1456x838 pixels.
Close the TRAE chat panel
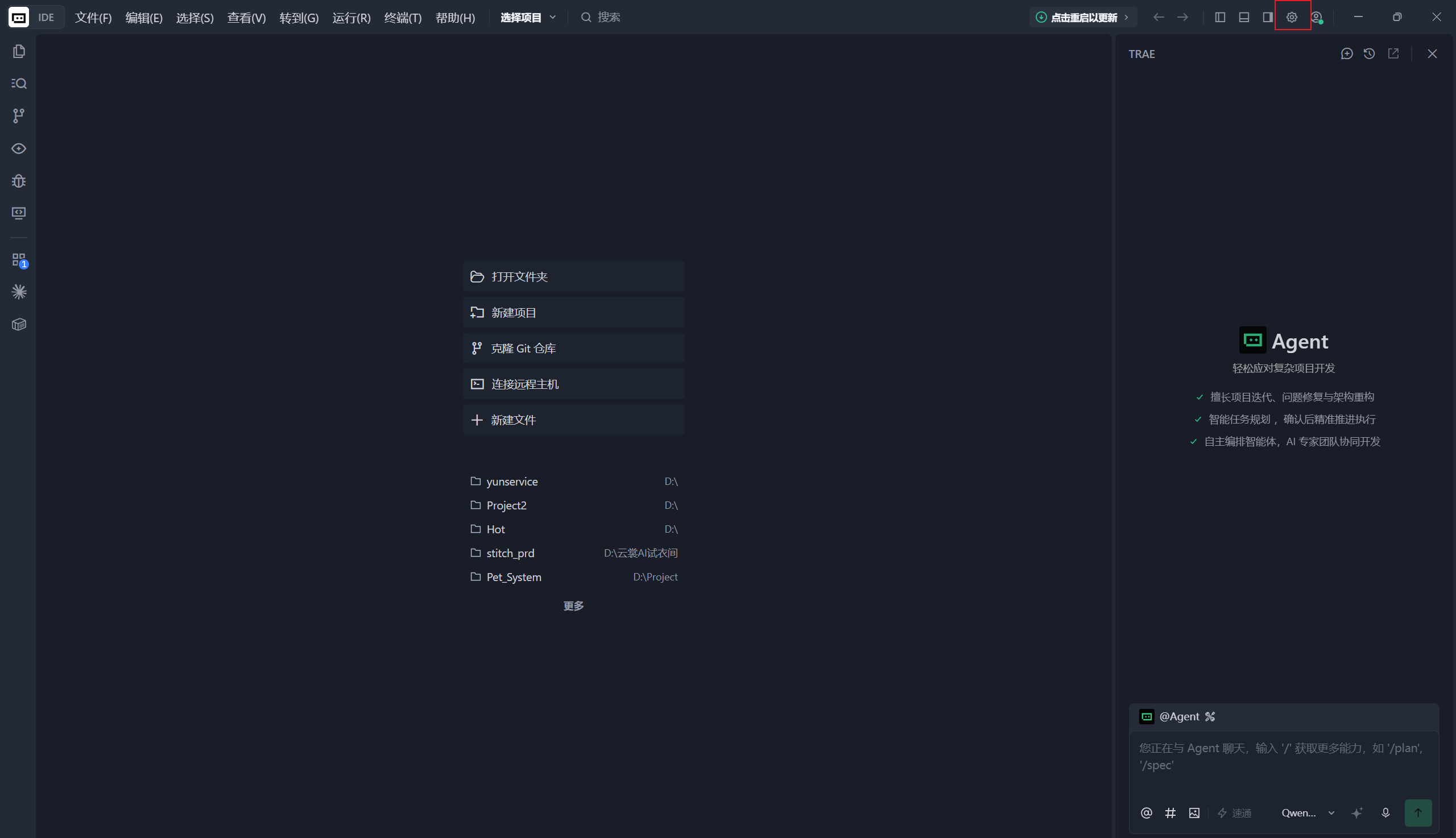pyautogui.click(x=1432, y=53)
